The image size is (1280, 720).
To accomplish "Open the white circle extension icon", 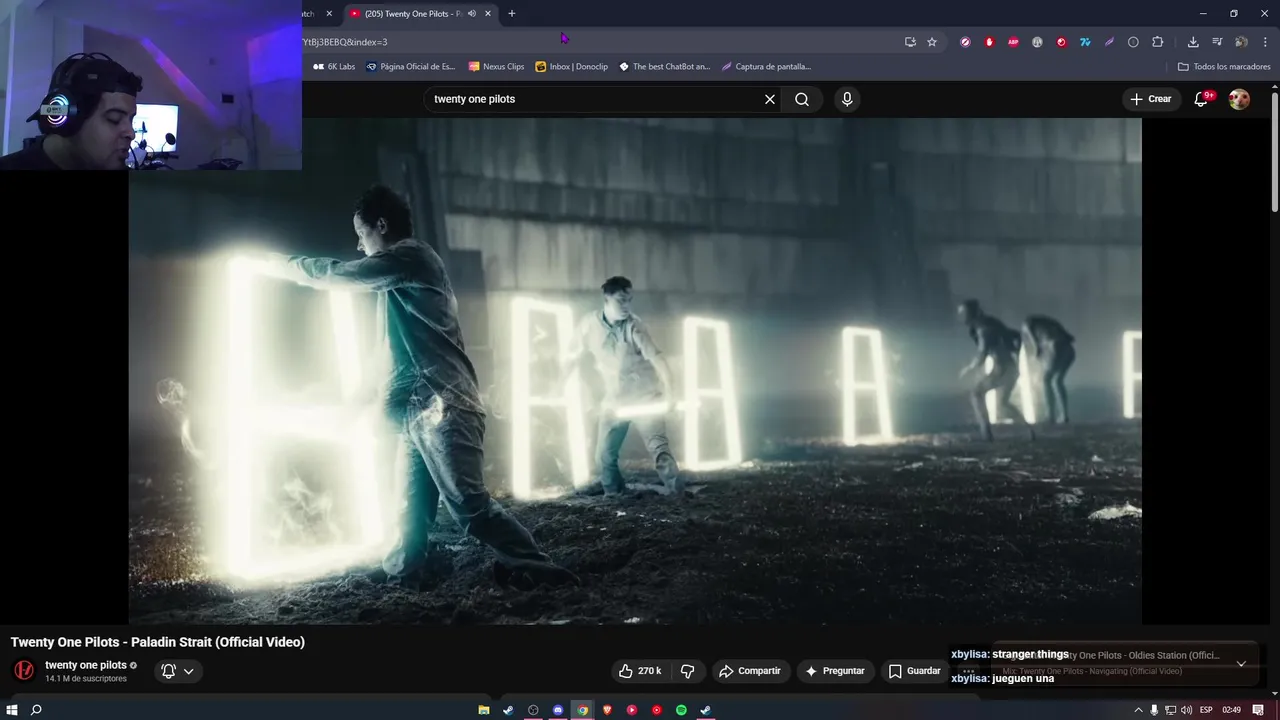I will 1133,42.
